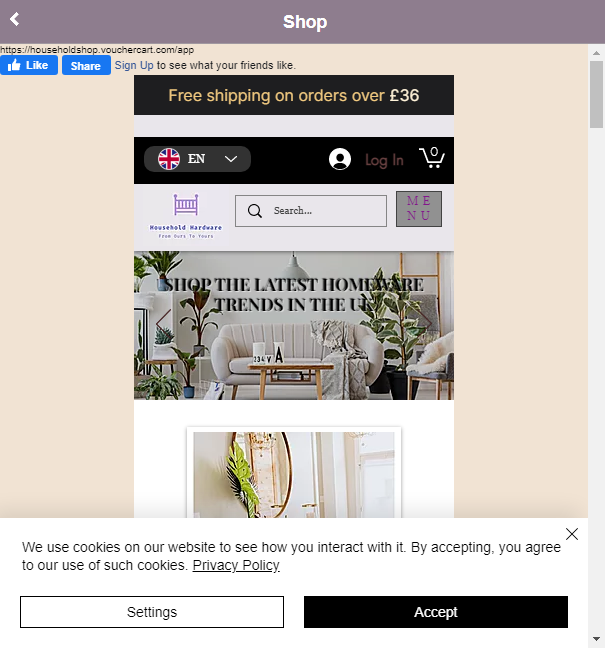This screenshot has width=605, height=648.
Task: Open the Privacy Policy link
Action: [236, 565]
